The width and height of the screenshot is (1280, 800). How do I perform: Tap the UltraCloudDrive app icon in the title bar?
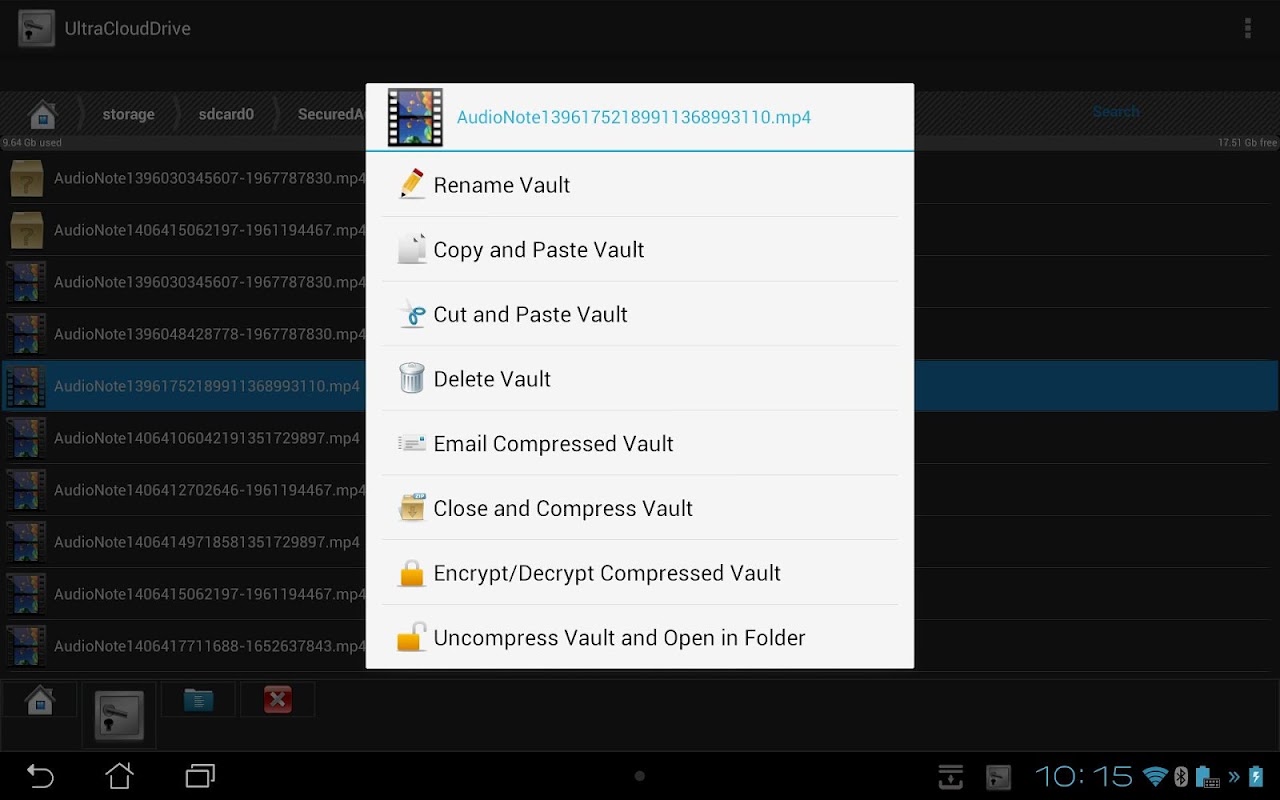coord(36,28)
